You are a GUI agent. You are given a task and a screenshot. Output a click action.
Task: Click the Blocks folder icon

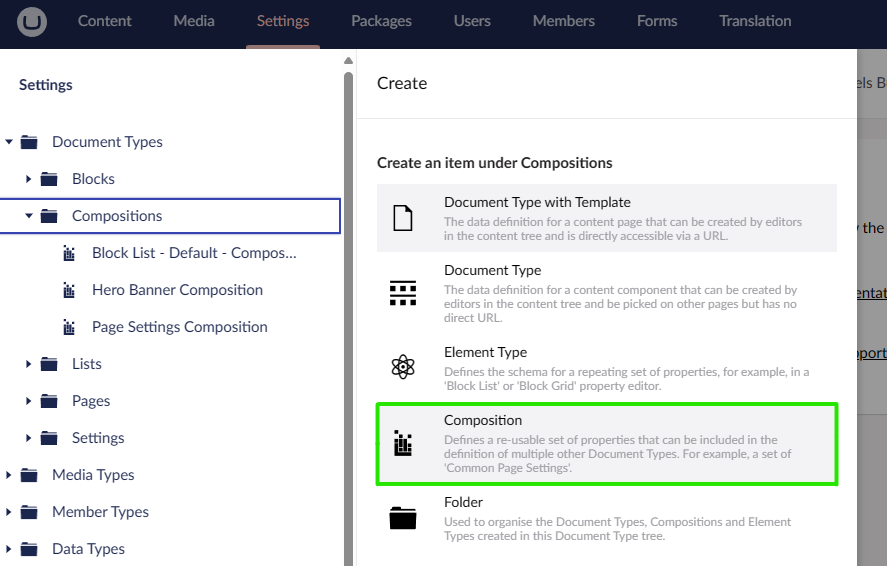point(49,179)
